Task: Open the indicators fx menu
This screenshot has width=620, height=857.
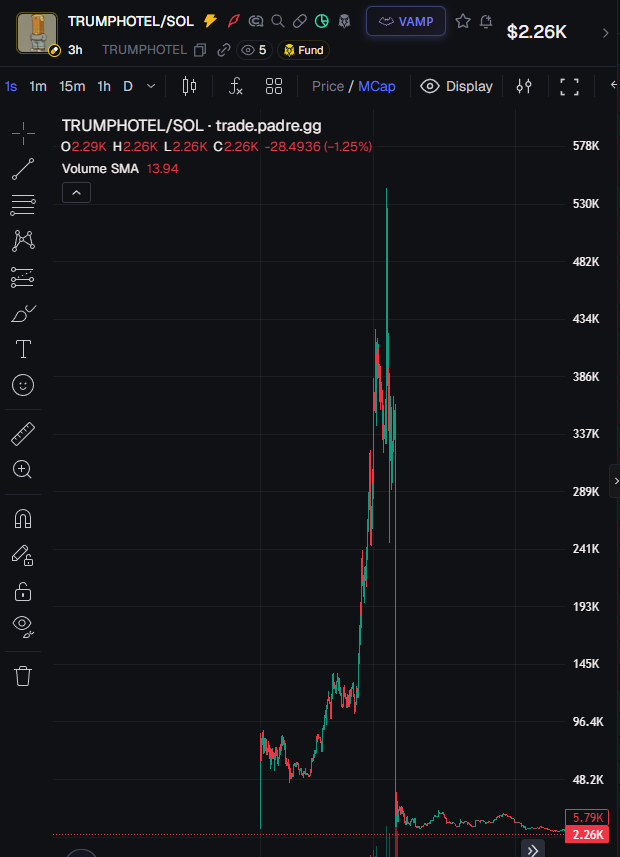Action: [x=236, y=86]
